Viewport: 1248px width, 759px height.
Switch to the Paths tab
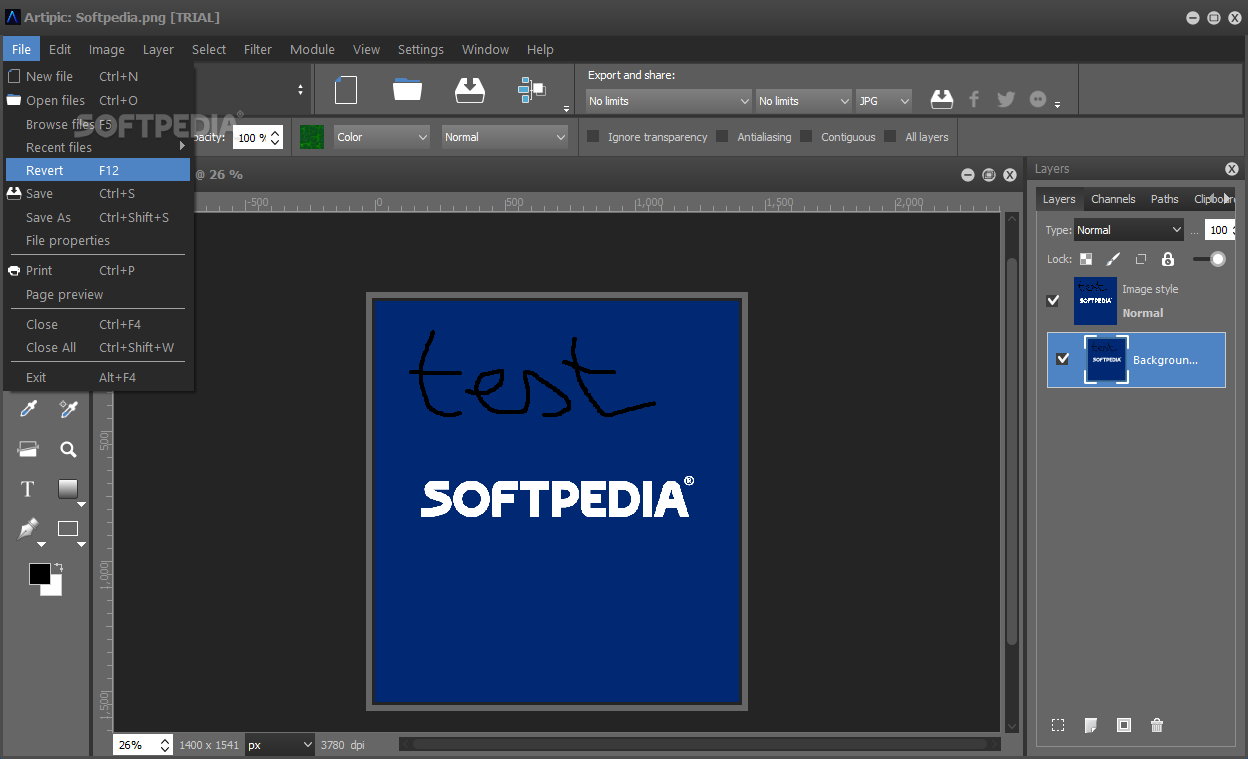[x=1165, y=199]
